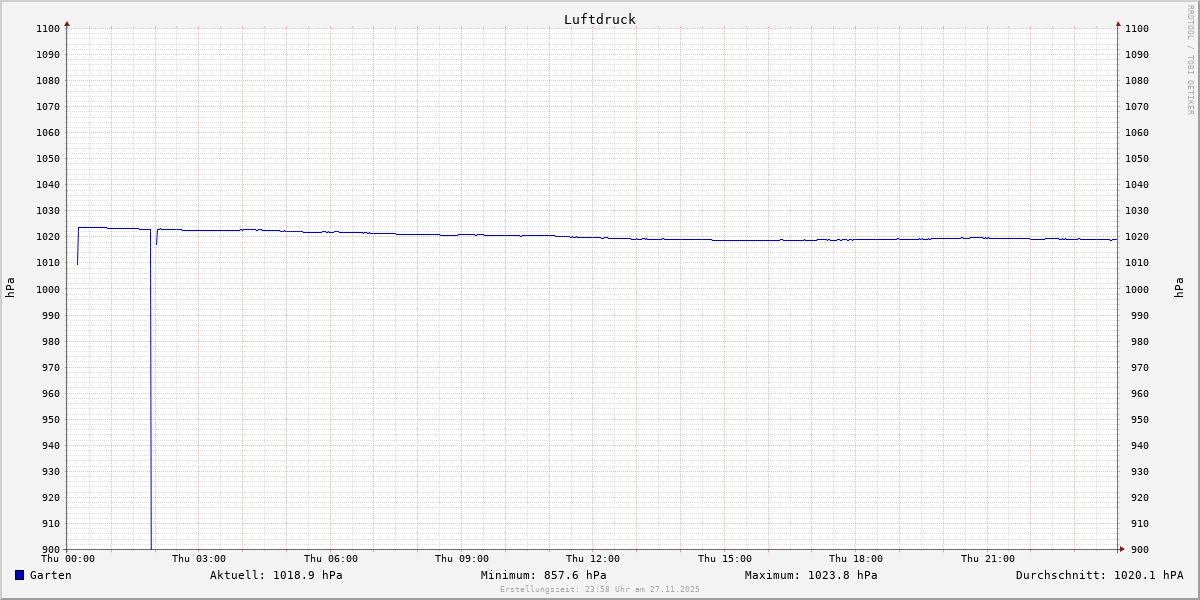Image resolution: width=1200 pixels, height=600 pixels.
Task: Click the blue Garten legend color square
Action: pos(19,575)
